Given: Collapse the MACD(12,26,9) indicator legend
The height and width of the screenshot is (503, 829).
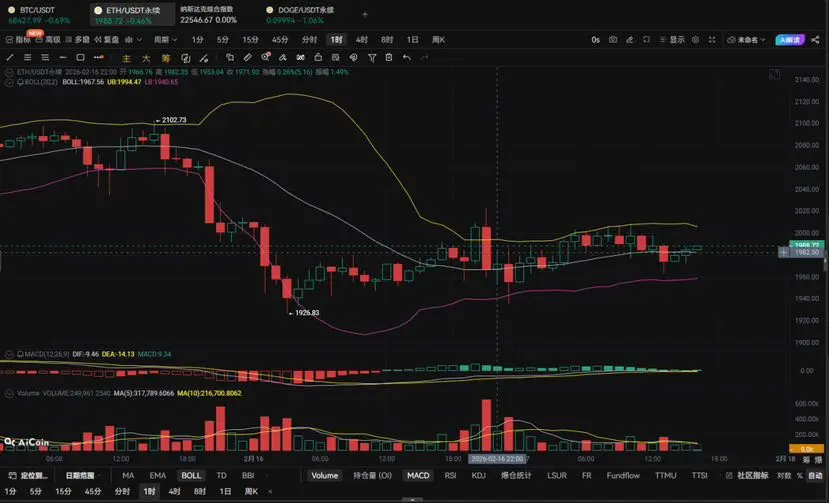Looking at the screenshot, I should [9, 354].
